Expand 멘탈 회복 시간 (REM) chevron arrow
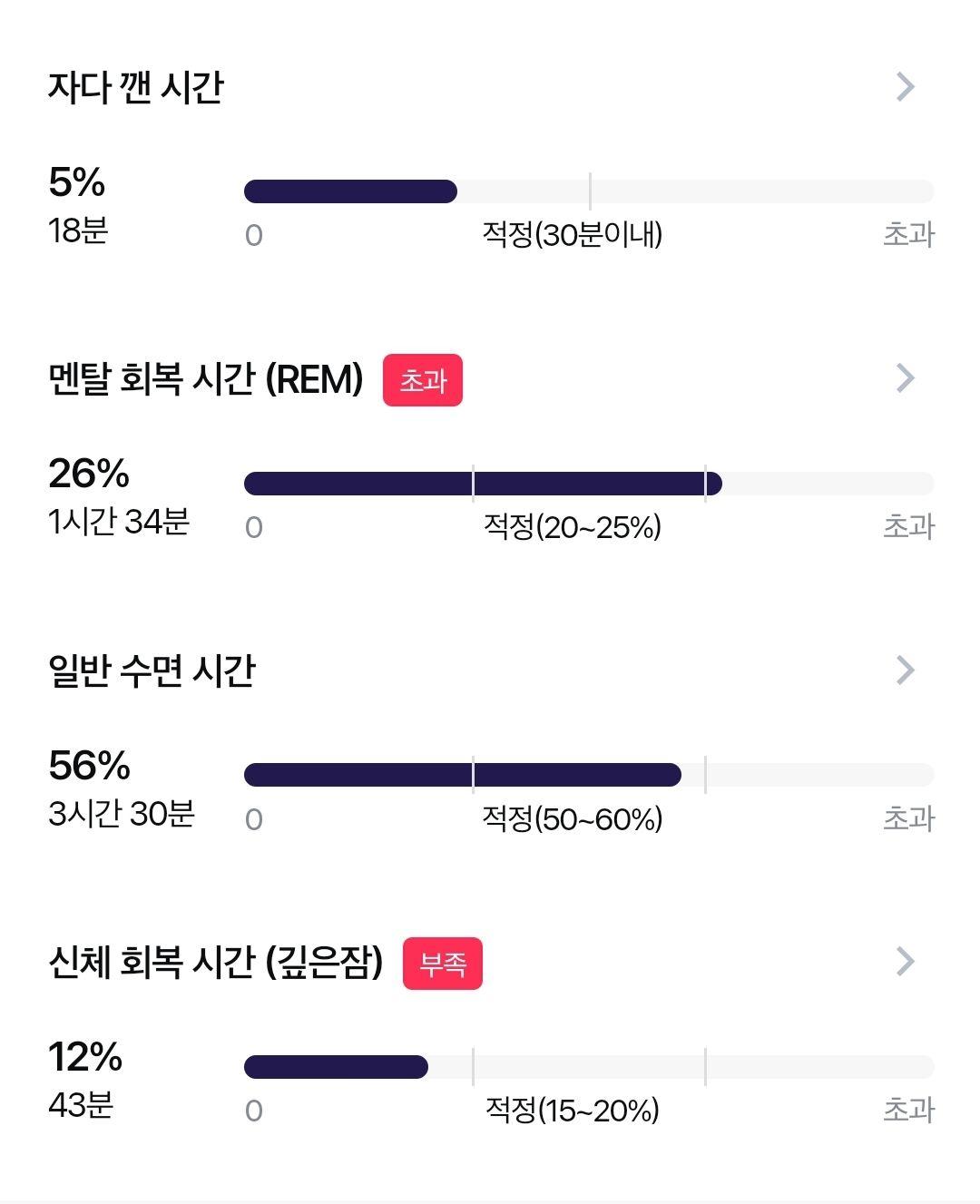980x1204 pixels. (906, 378)
